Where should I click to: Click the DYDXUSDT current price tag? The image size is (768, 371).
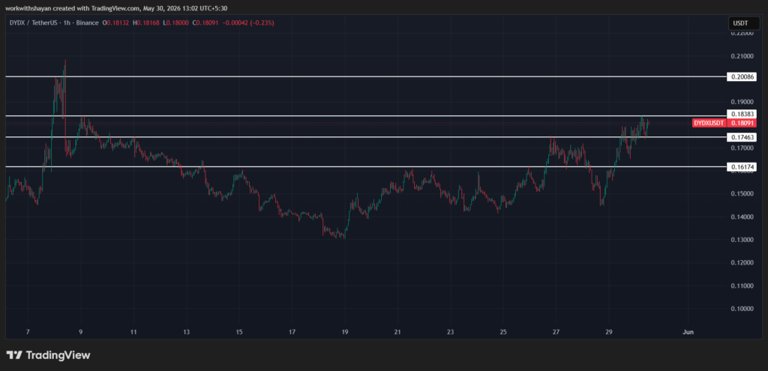tap(725, 123)
